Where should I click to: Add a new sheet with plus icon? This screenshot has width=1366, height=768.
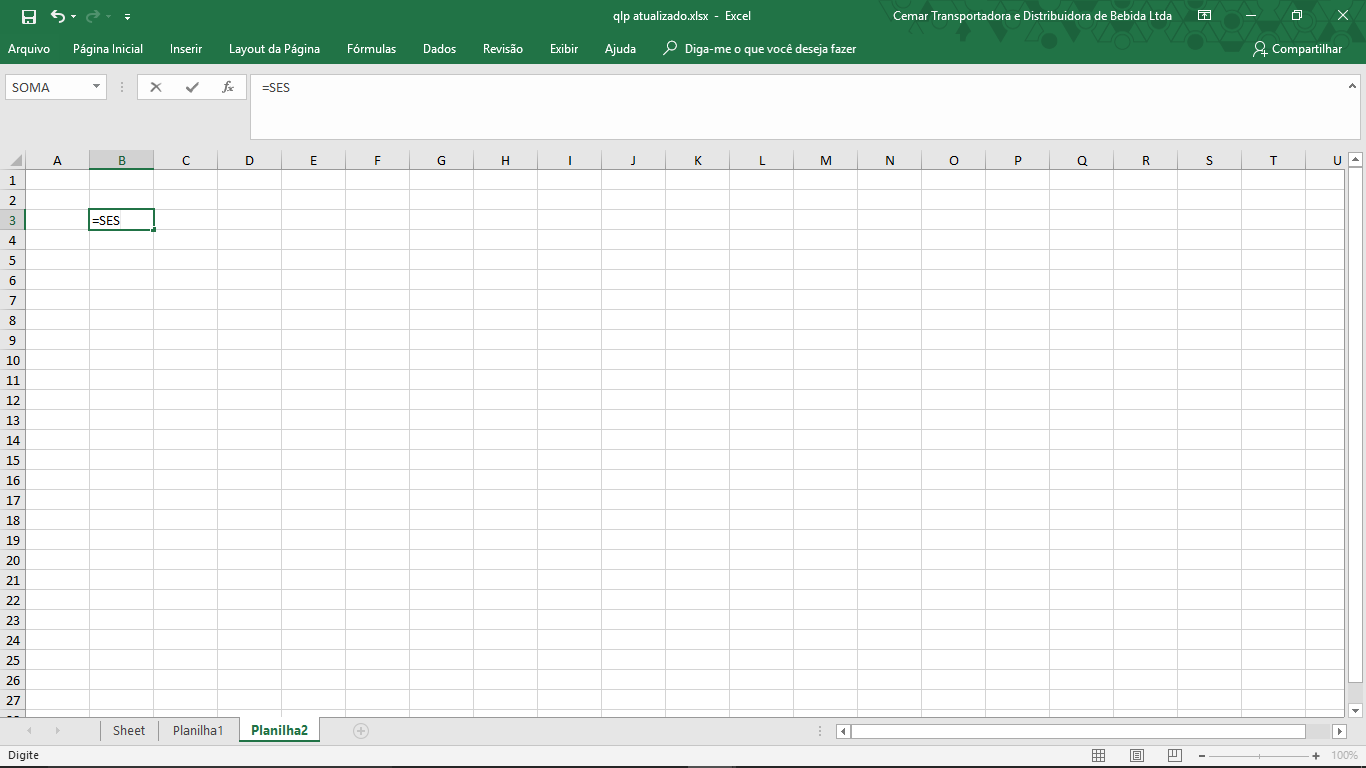tap(361, 731)
